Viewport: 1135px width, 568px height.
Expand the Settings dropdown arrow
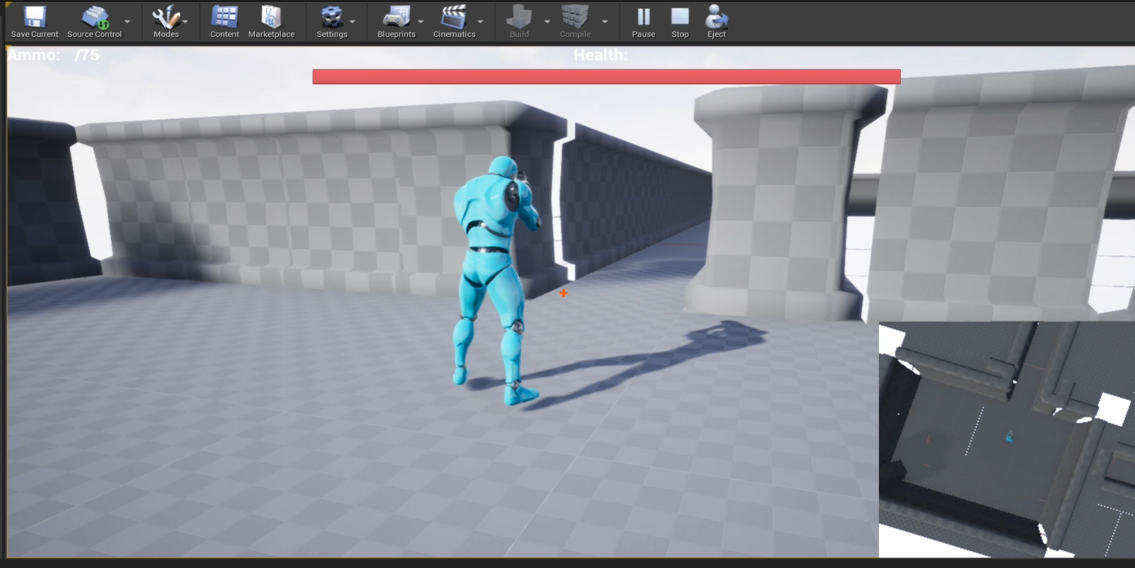[x=353, y=22]
